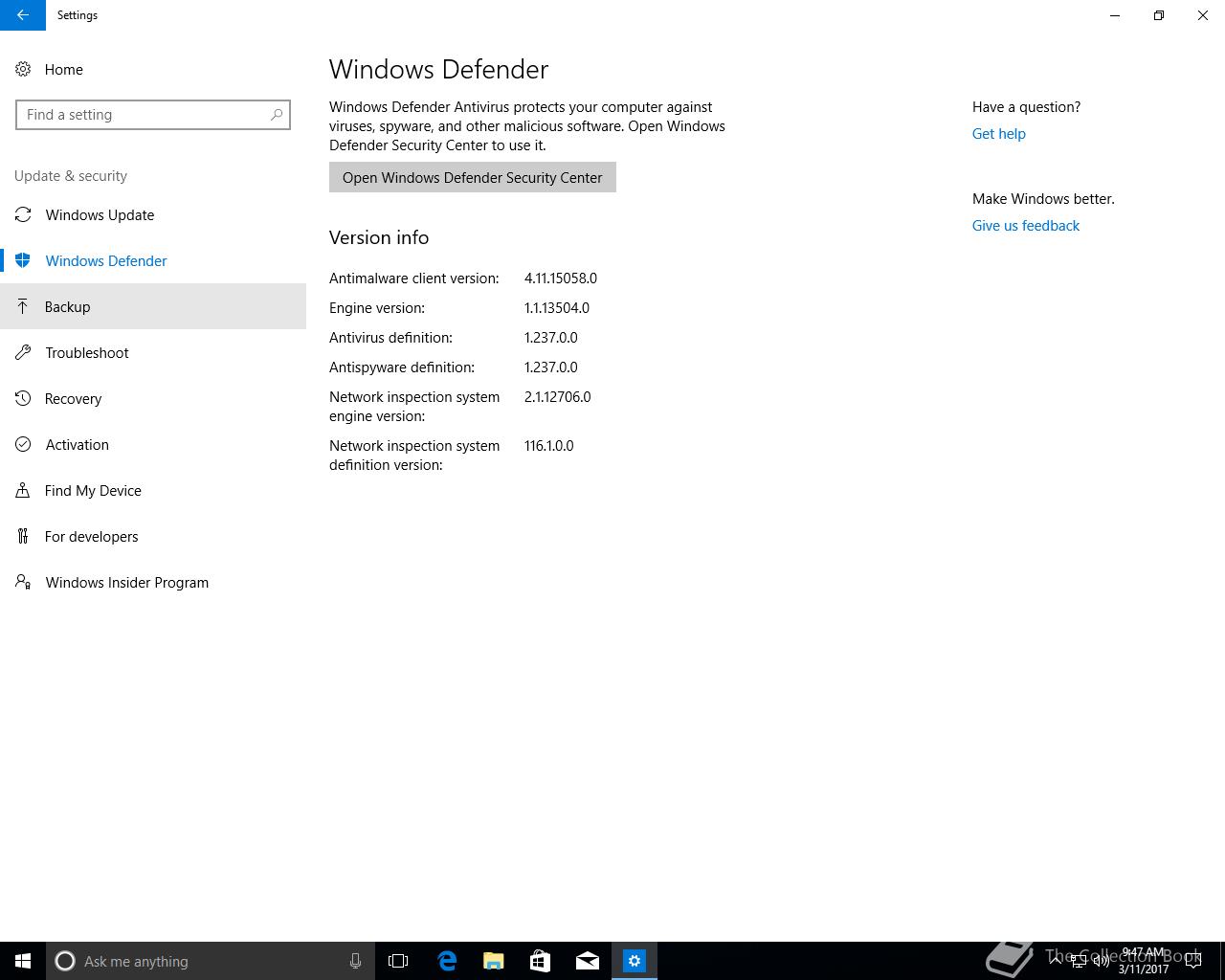This screenshot has width=1225, height=980.
Task: Open the Give us feedback link
Action: [x=1026, y=226]
